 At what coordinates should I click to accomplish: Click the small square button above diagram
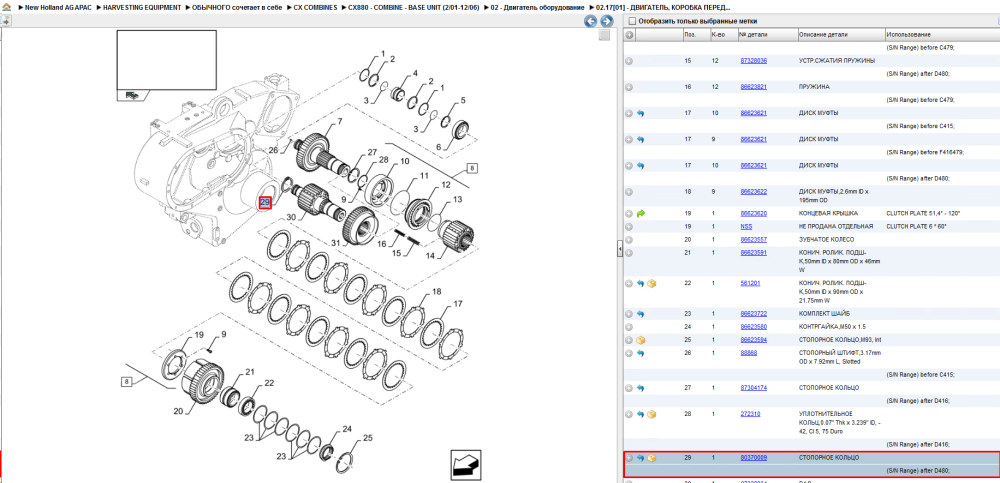click(x=604, y=35)
